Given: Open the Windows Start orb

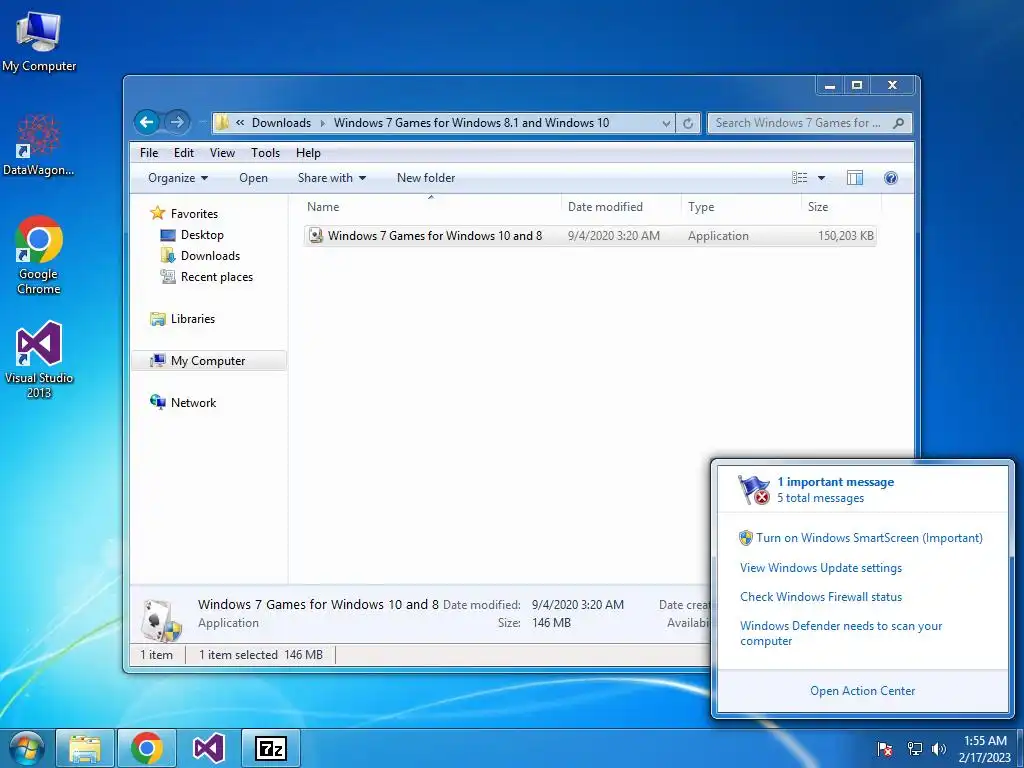Looking at the screenshot, I should pos(25,748).
